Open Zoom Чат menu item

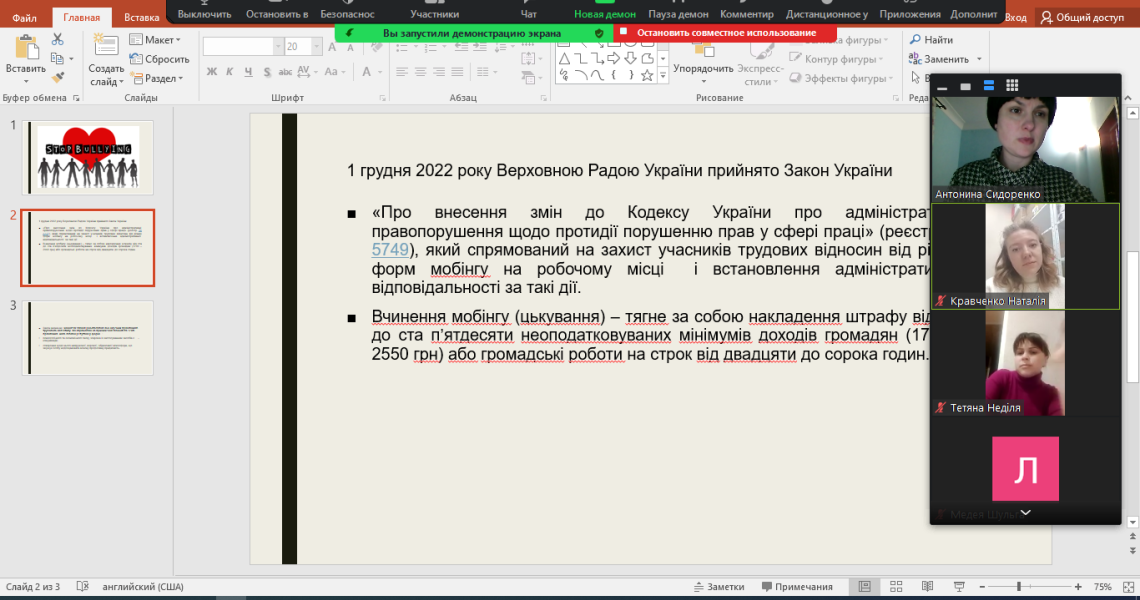click(x=529, y=14)
